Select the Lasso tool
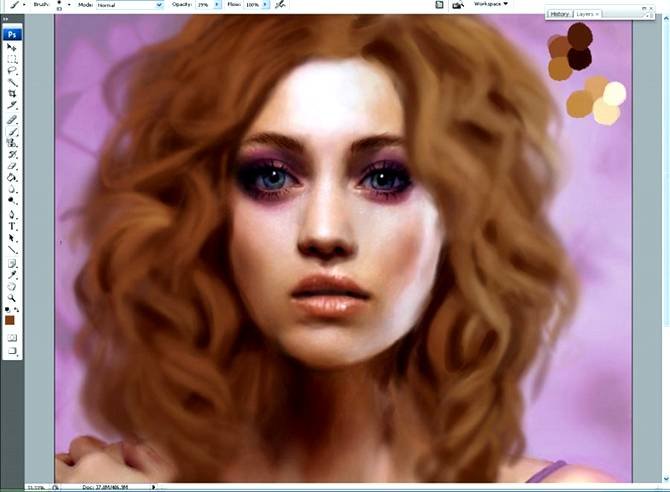Viewport: 670px width, 492px height. (13, 71)
